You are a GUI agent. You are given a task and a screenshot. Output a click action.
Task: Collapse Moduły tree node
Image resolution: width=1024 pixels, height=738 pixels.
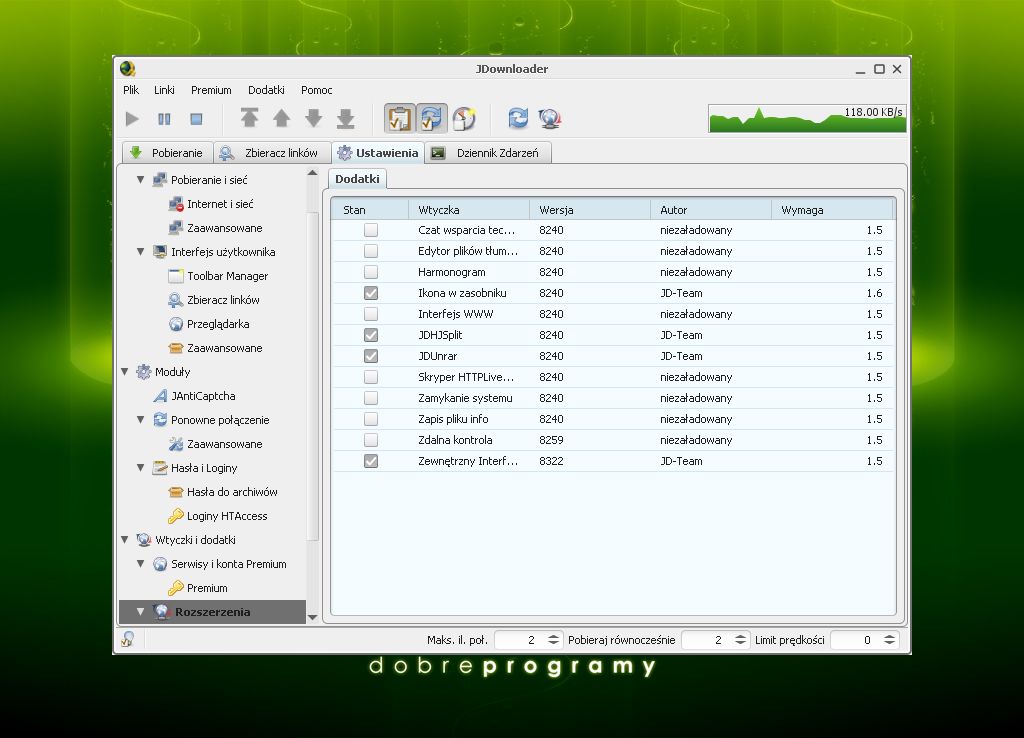coord(125,372)
